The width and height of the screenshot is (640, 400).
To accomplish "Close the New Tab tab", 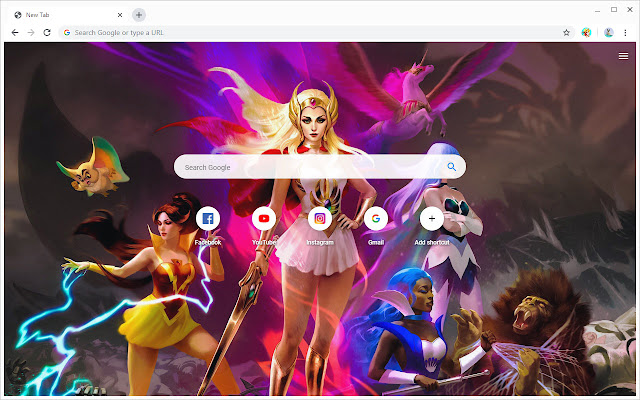I will point(120,15).
